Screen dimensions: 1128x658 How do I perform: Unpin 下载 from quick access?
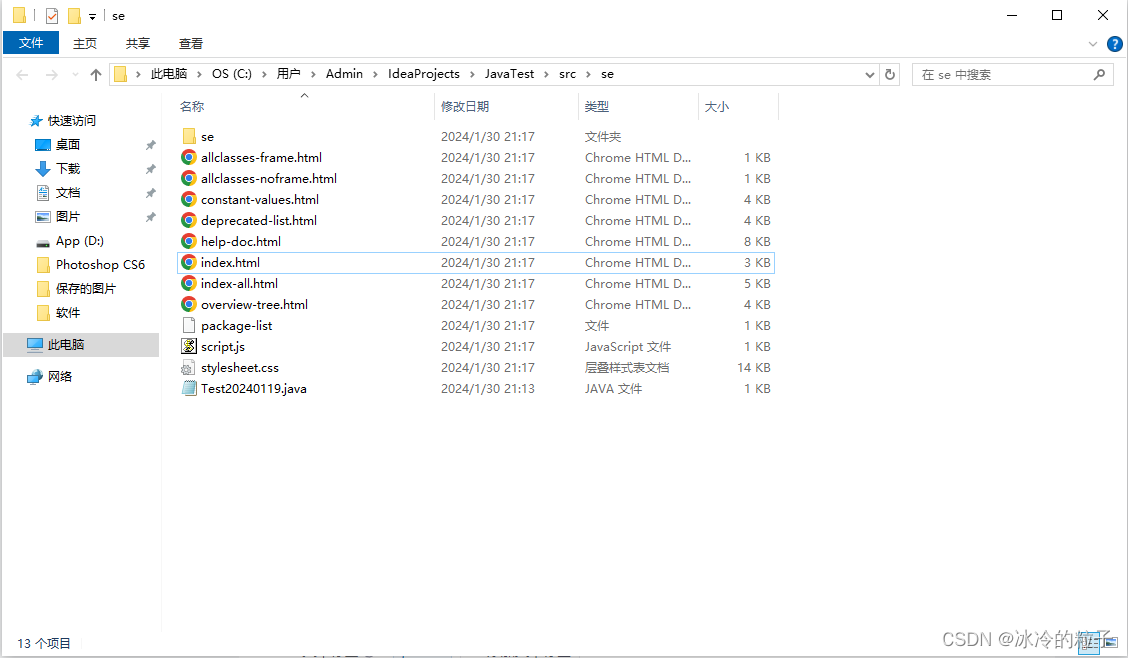pyautogui.click(x=151, y=168)
